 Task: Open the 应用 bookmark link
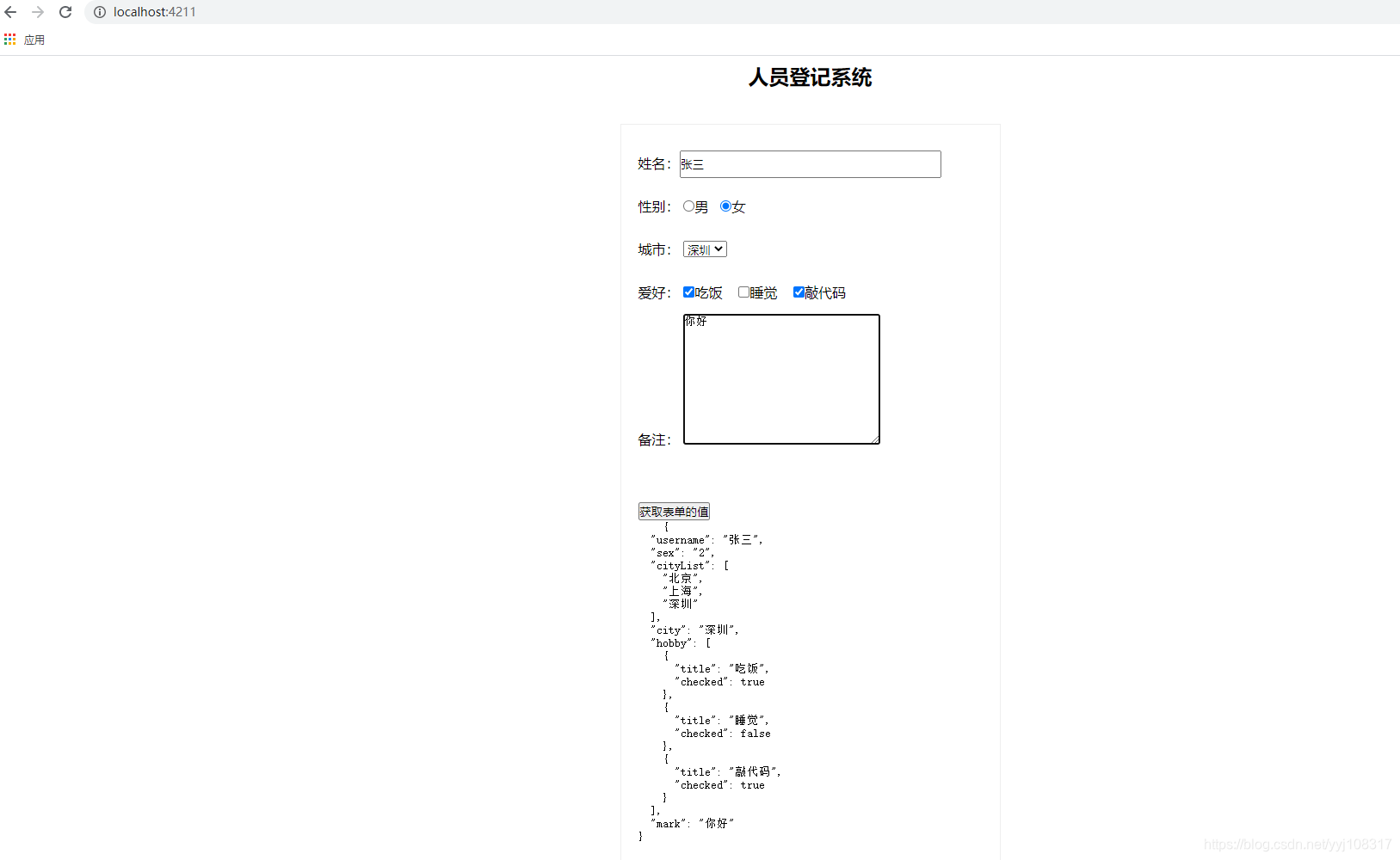(35, 39)
